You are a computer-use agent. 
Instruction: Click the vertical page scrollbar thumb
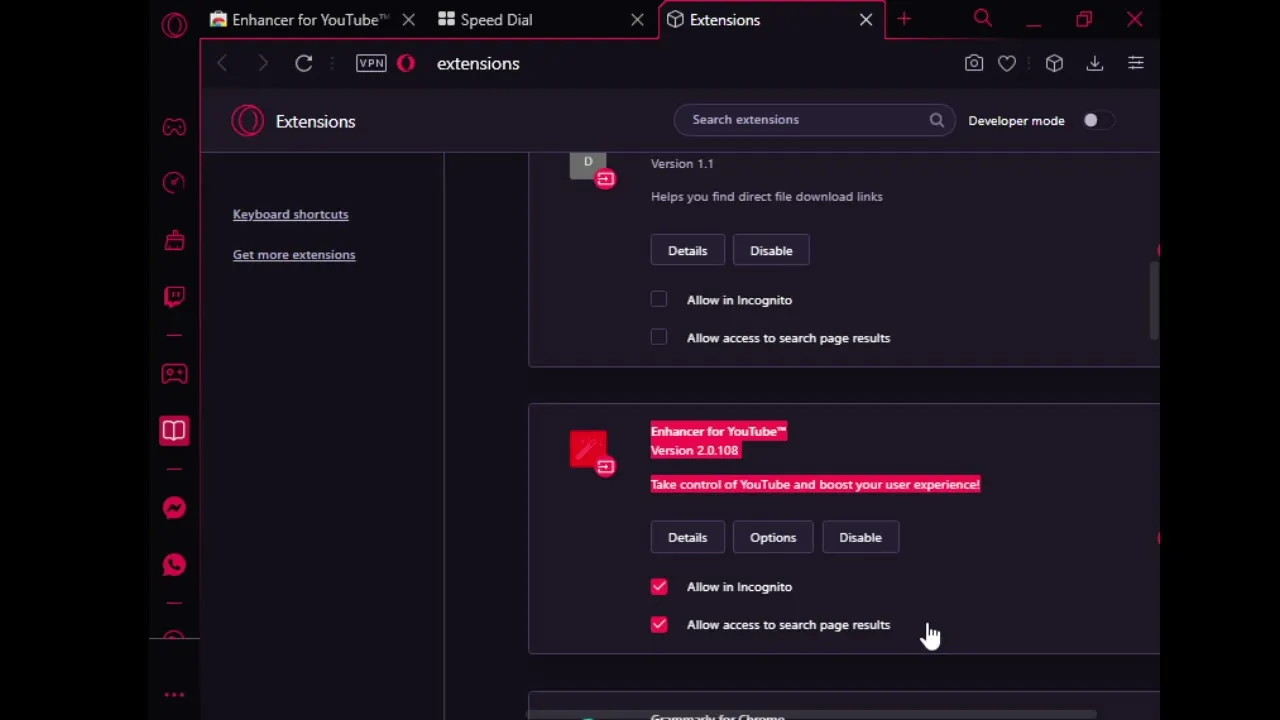1155,300
